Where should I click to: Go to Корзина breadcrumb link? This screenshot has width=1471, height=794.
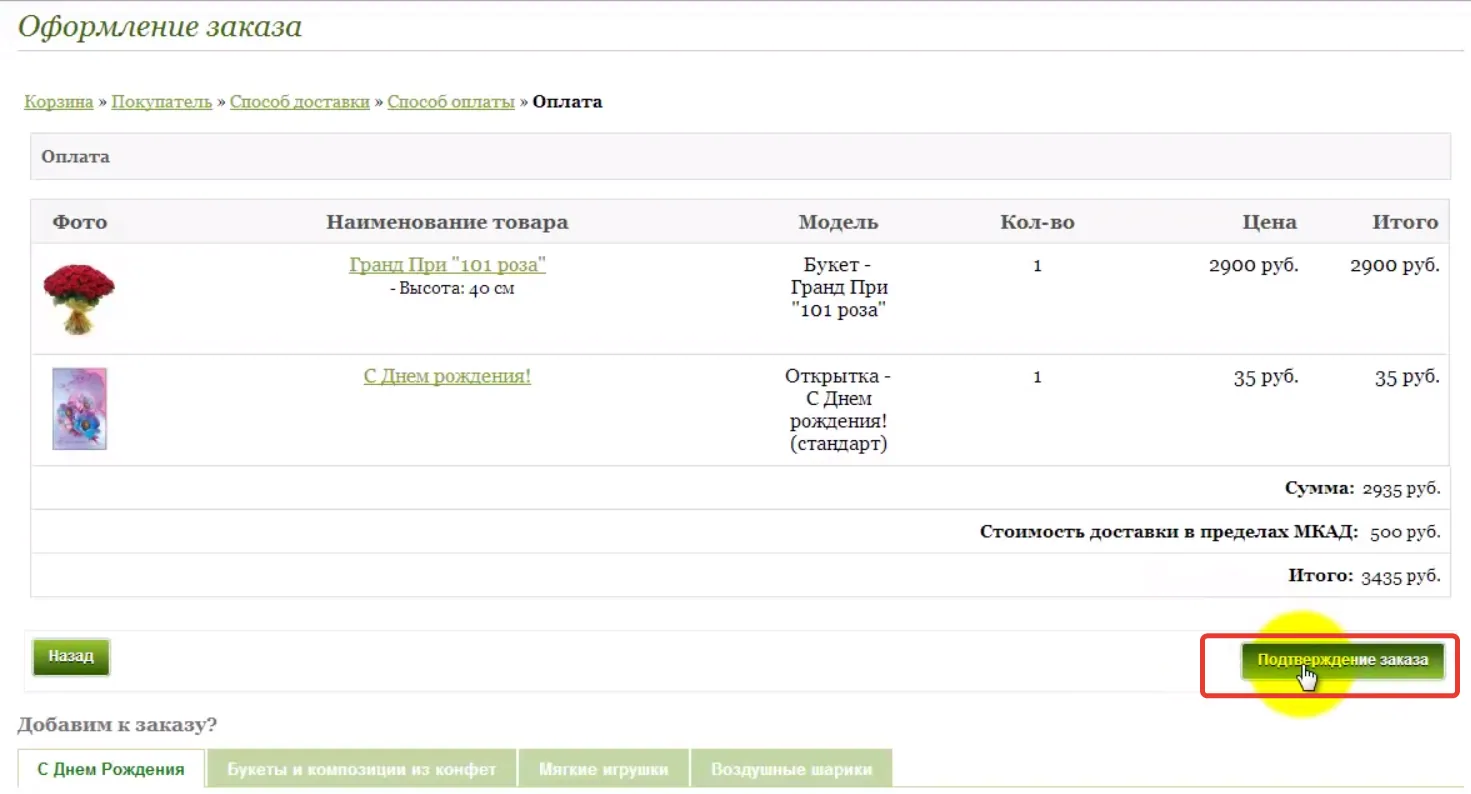[59, 102]
